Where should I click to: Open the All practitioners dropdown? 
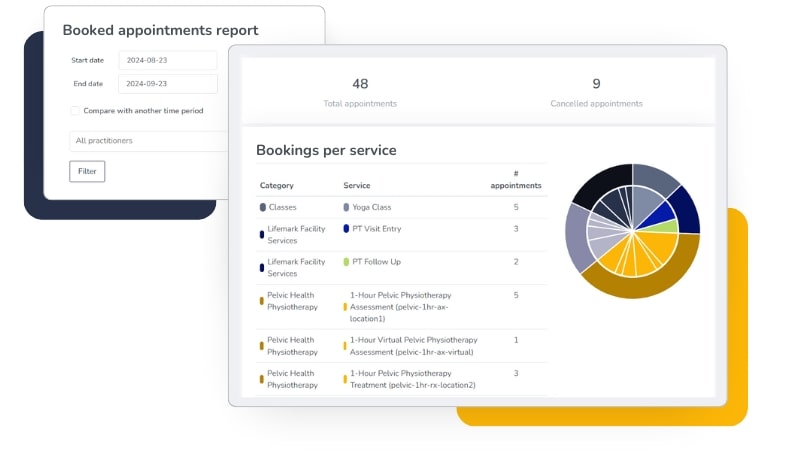[x=150, y=141]
